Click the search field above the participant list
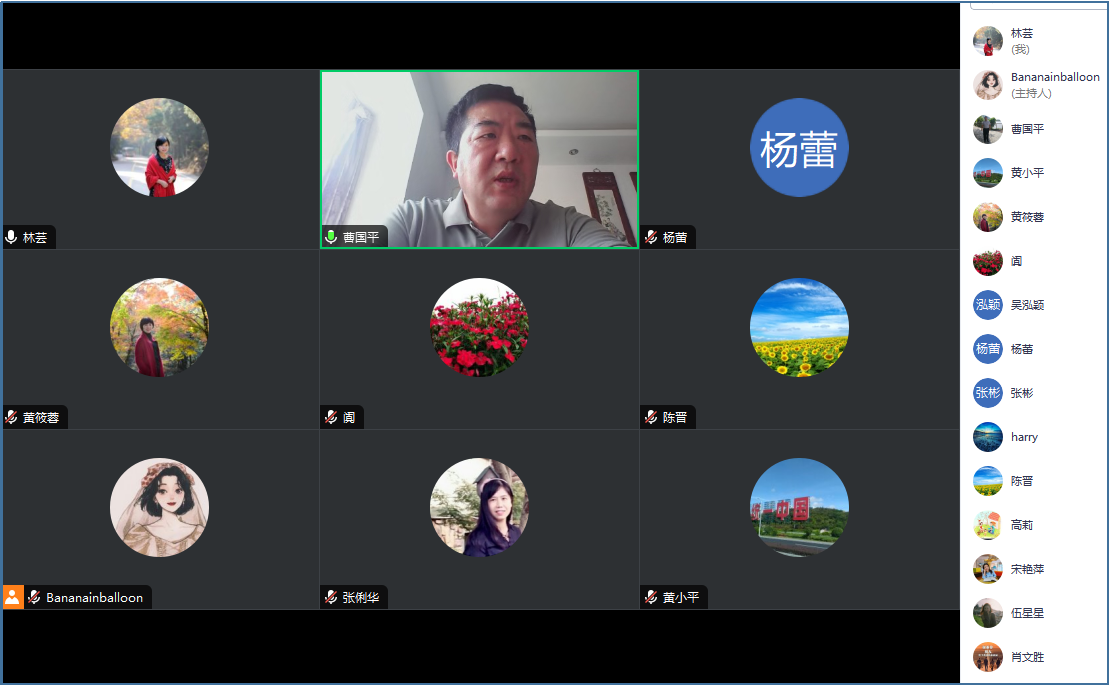The height and width of the screenshot is (685, 1109). (x=1038, y=6)
